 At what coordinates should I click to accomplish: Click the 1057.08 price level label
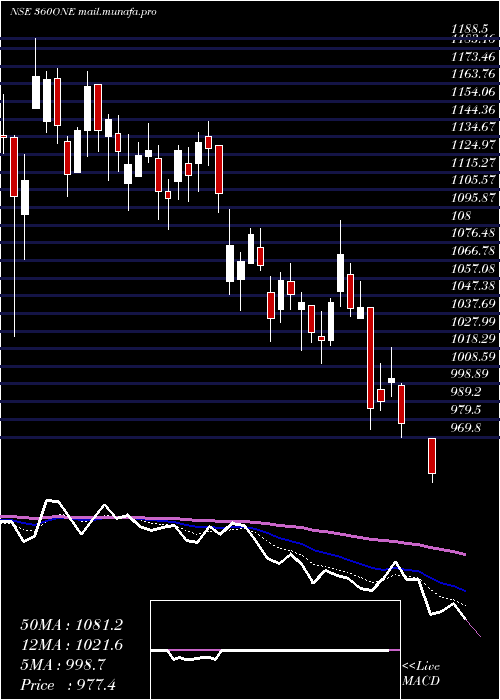click(x=473, y=268)
